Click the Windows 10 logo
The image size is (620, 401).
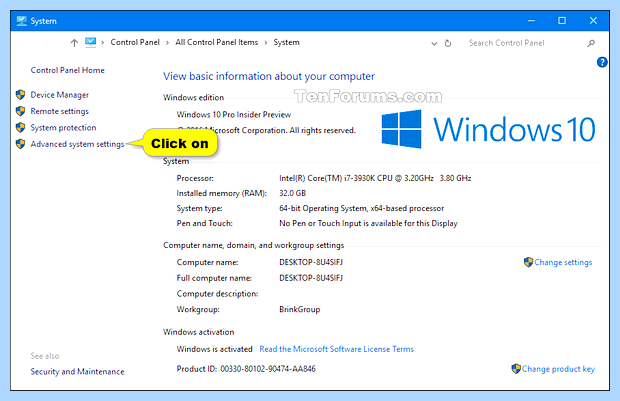(488, 129)
